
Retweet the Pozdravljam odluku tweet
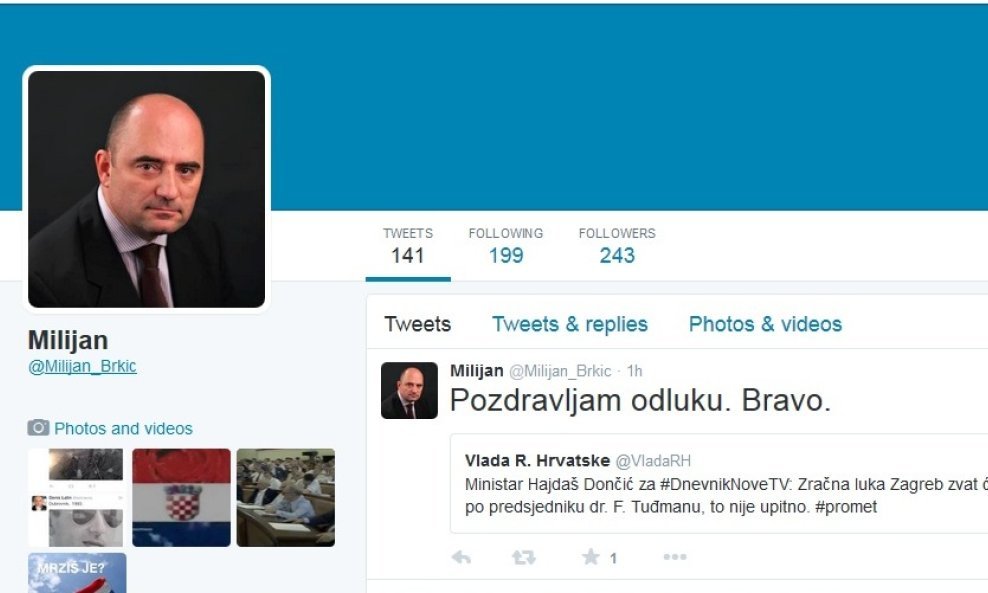pos(524,557)
